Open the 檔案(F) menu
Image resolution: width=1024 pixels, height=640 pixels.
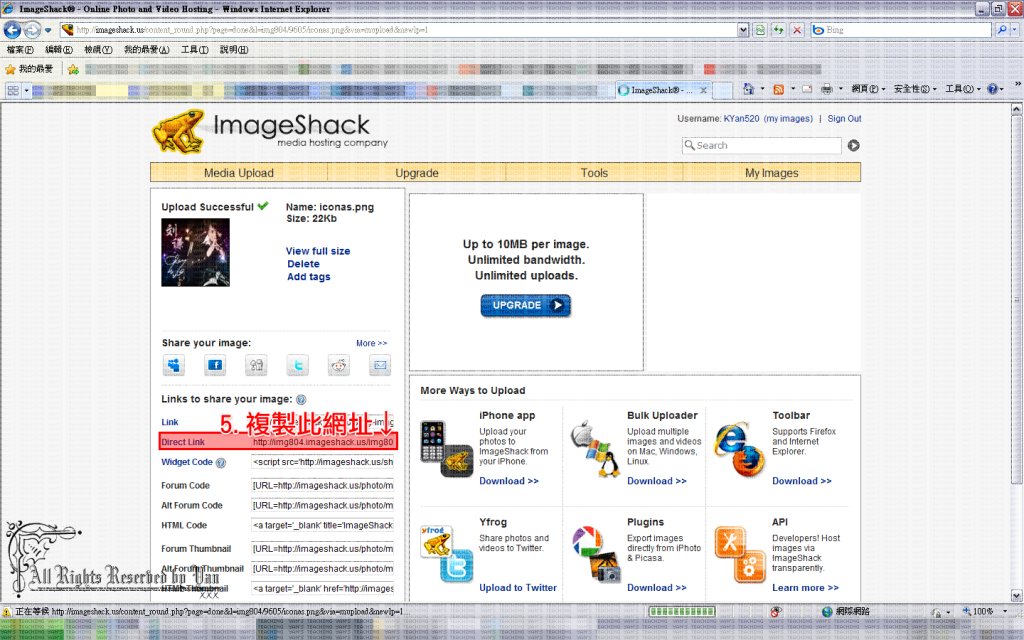click(20, 50)
